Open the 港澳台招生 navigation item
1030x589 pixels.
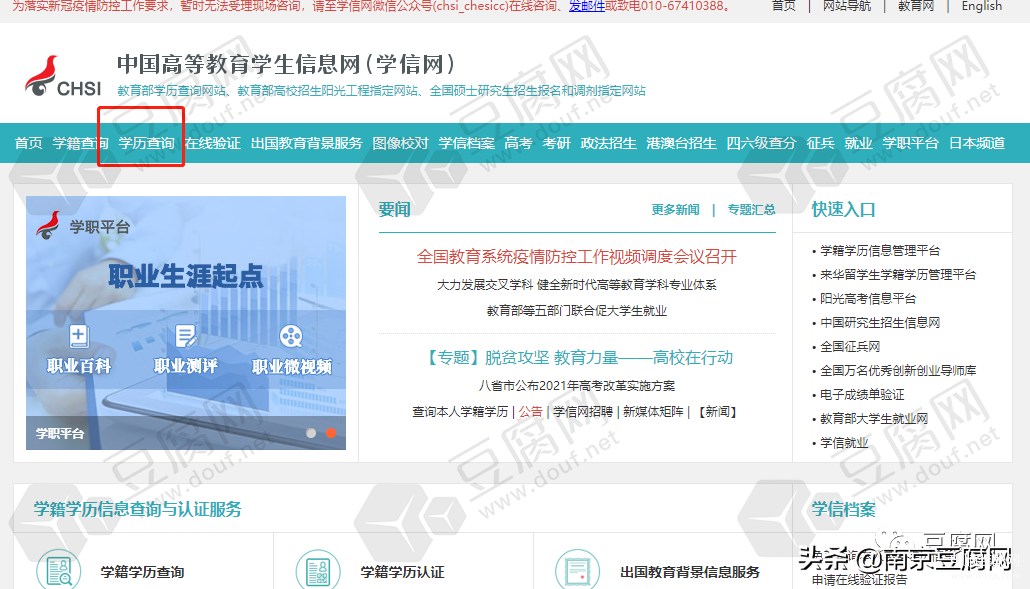pyautogui.click(x=681, y=143)
